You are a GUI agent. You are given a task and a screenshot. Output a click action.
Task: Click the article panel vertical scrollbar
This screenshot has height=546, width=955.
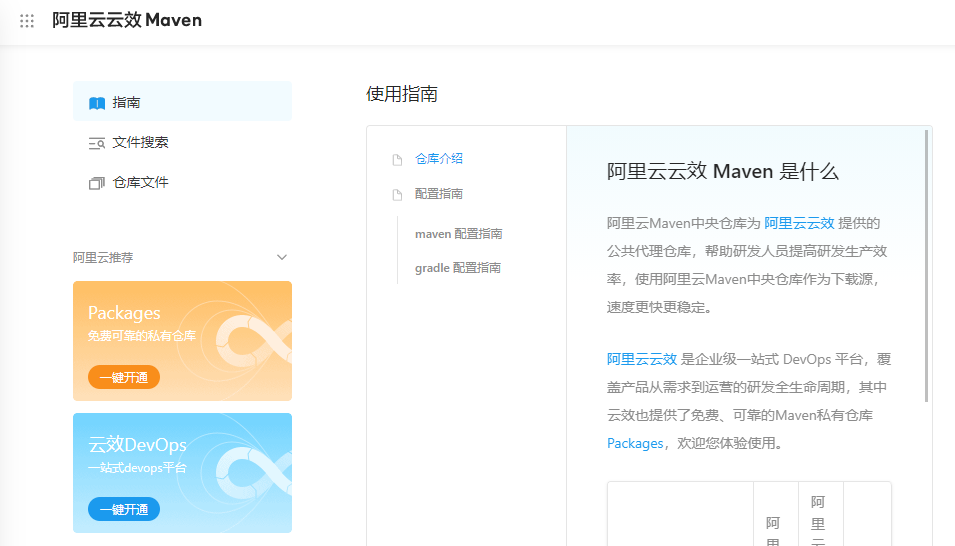[926, 265]
